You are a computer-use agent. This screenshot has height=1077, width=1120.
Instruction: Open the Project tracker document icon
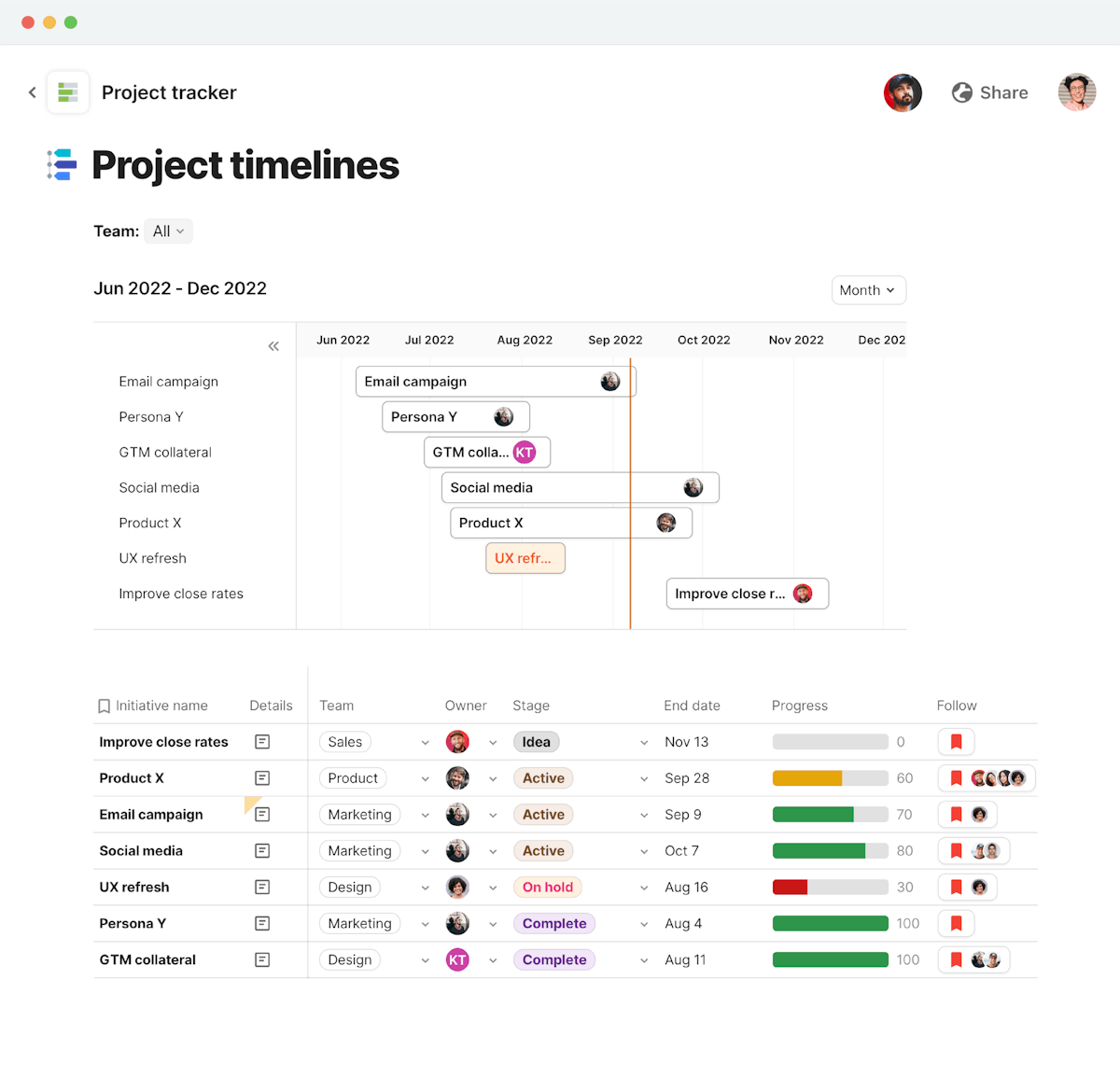(x=68, y=92)
